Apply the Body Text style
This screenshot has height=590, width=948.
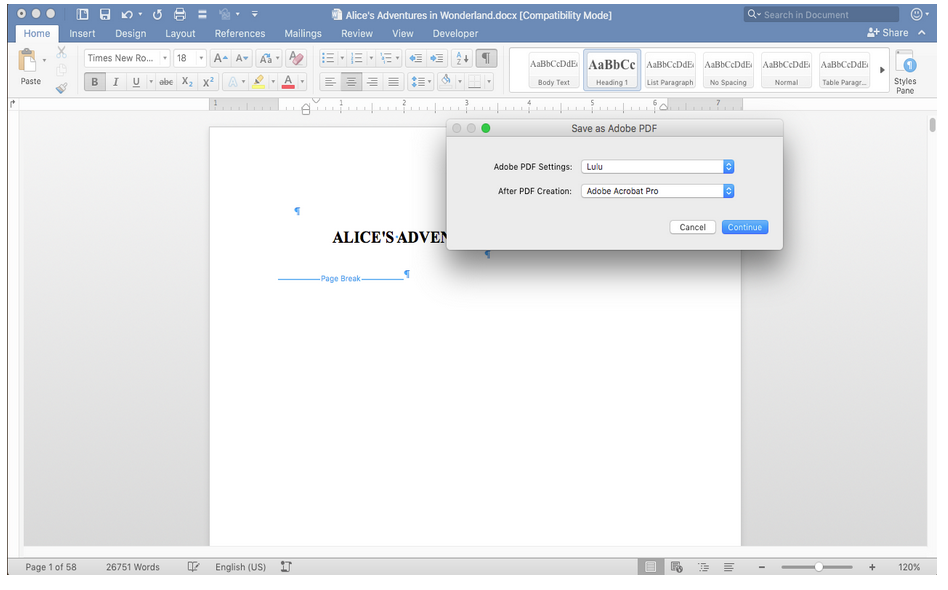pos(554,70)
